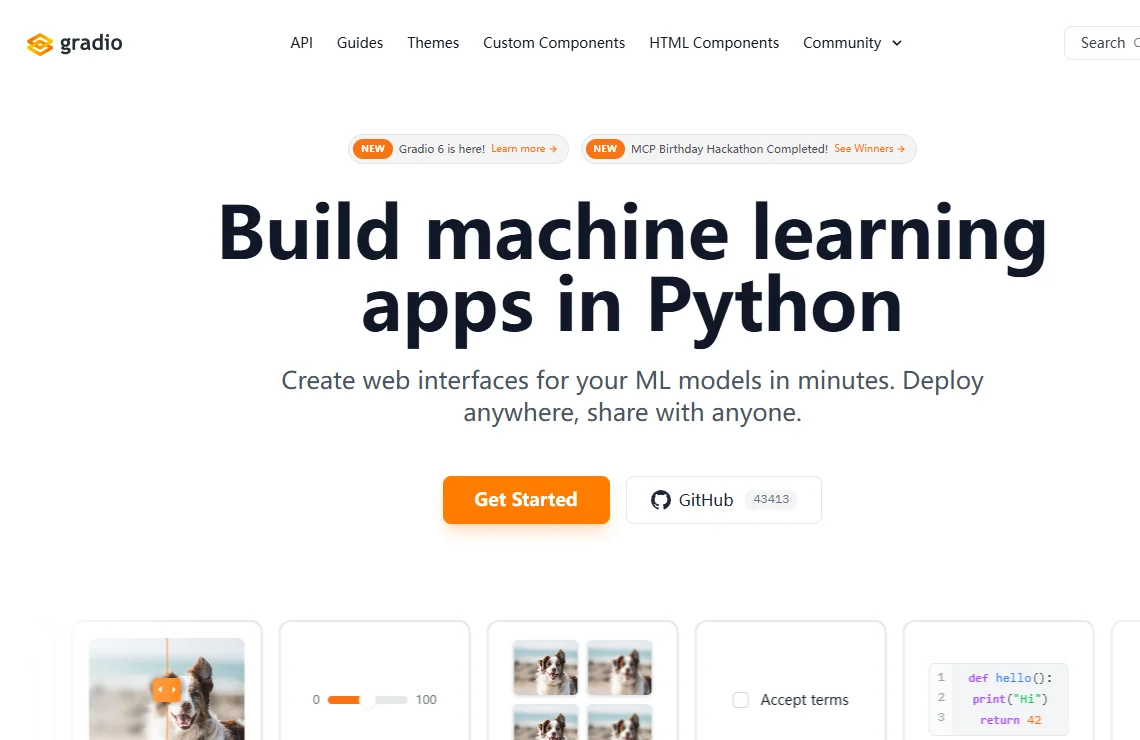Click the Gradio logo icon

[x=40, y=44]
